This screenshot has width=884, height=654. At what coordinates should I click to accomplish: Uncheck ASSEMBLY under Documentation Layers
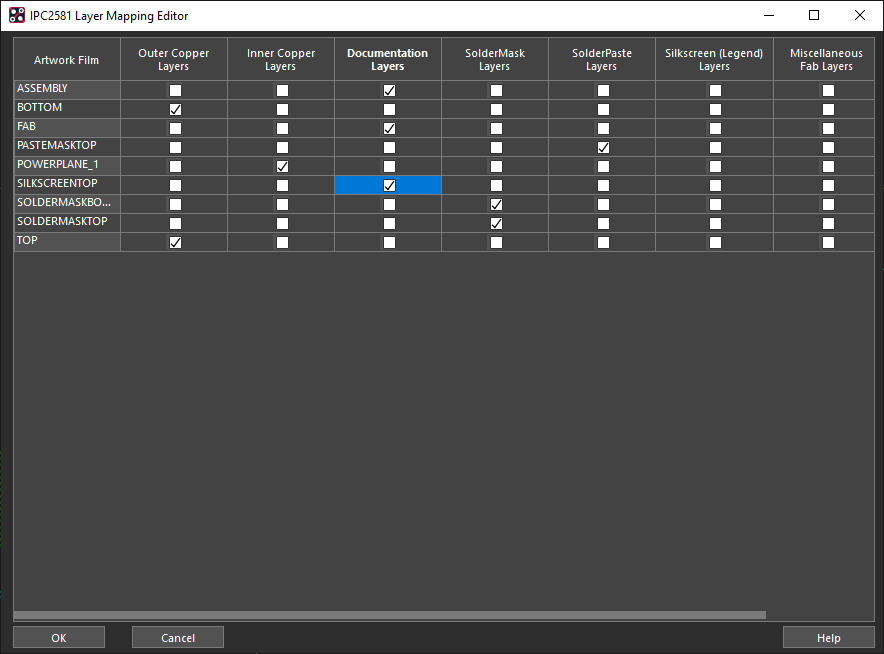[389, 90]
